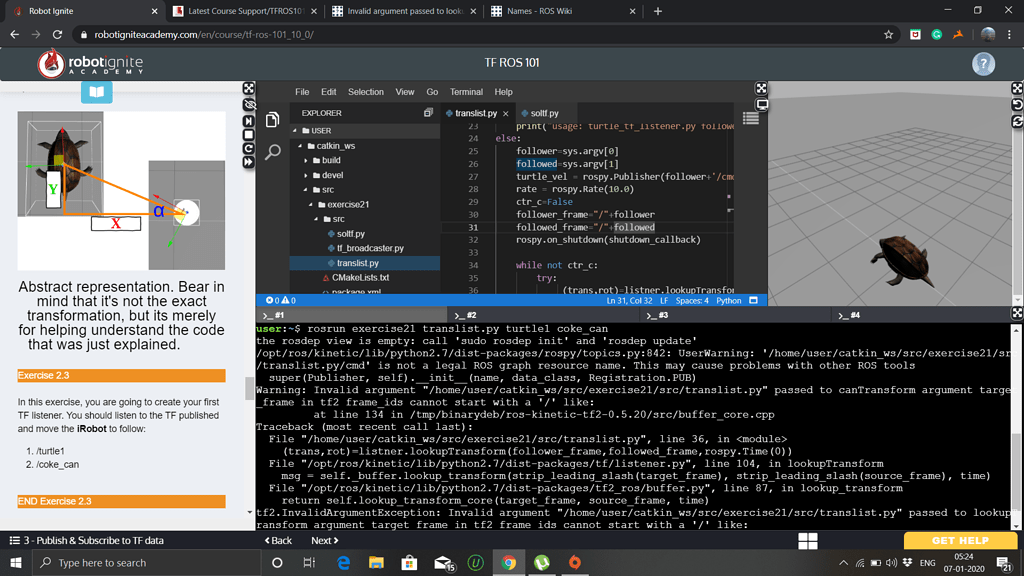This screenshot has width=1024, height=576.
Task: Expand the build folder in Explorer
Action: 330,160
